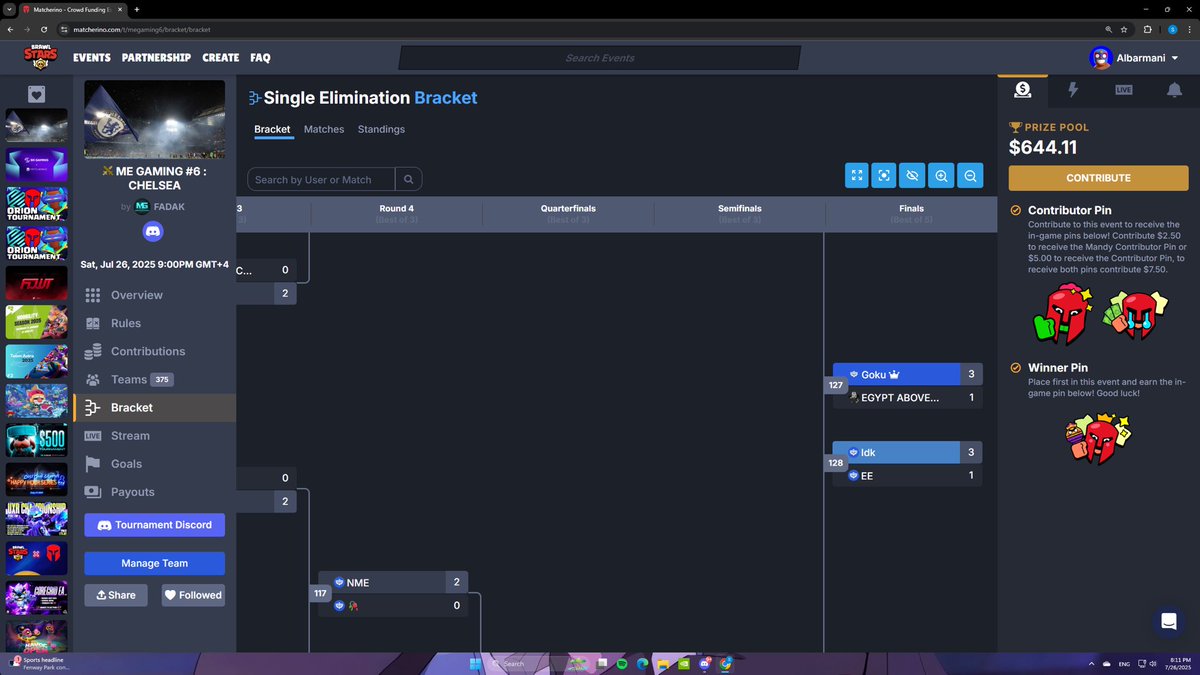
Task: Open the CREATE menu
Action: (x=220, y=58)
